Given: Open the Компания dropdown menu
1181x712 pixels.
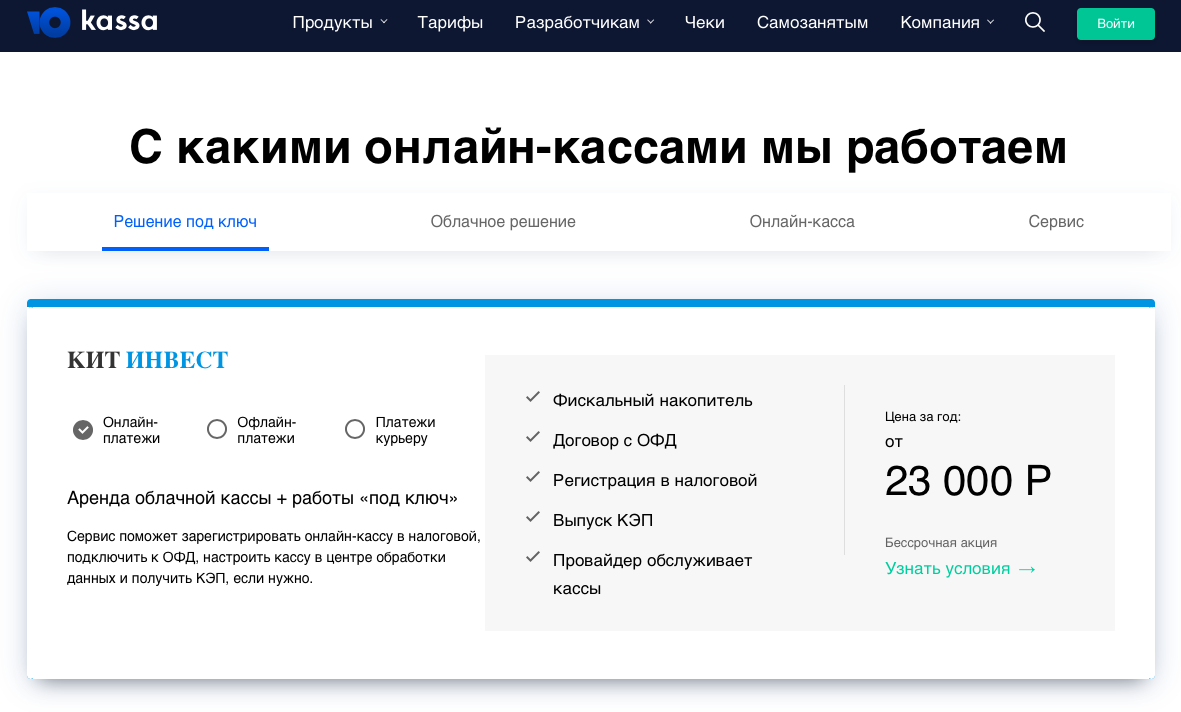Looking at the screenshot, I should tap(947, 22).
